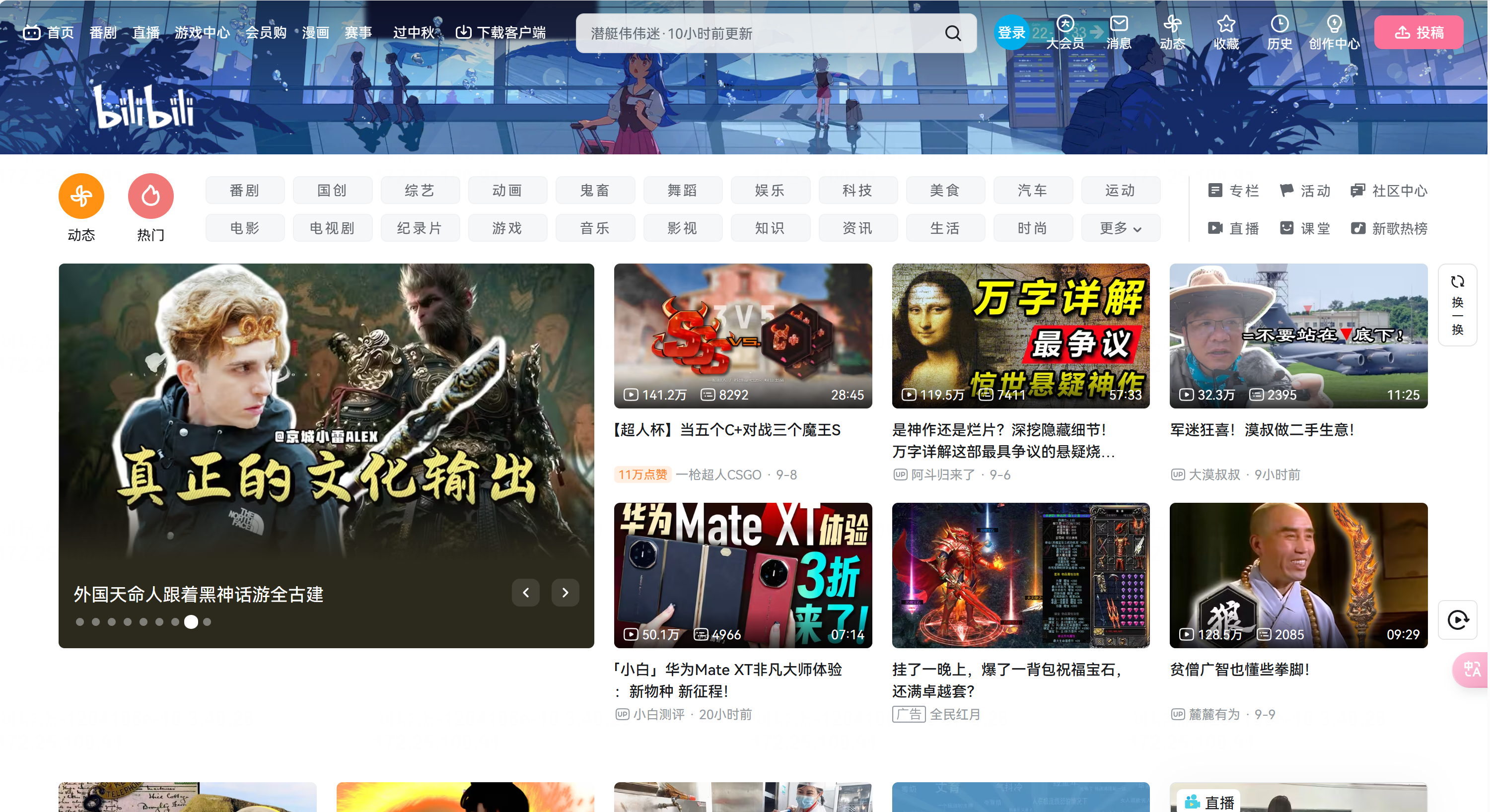Go to next carousel slide arrow
The width and height of the screenshot is (1490, 812).
[565, 593]
